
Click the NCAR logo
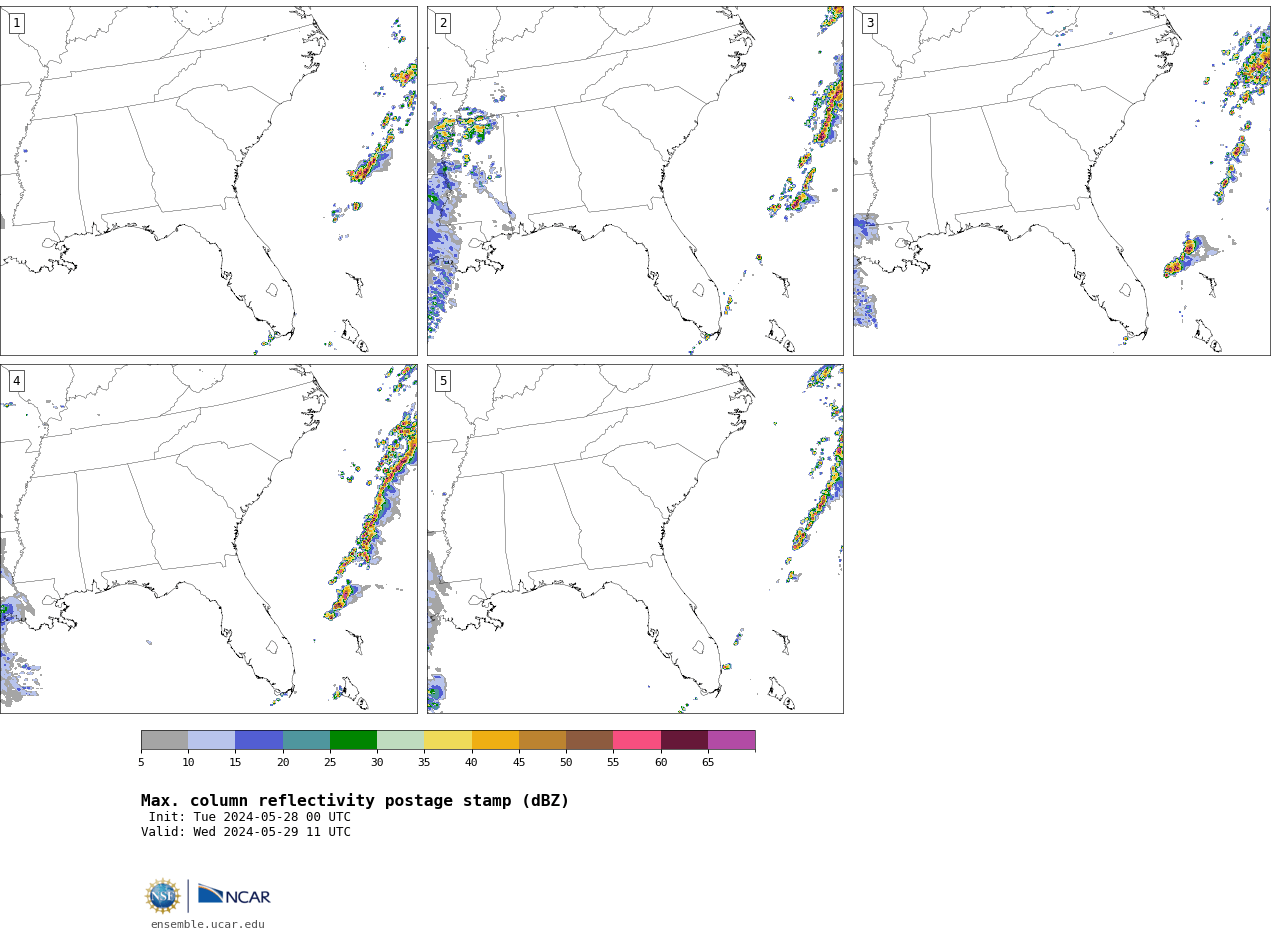point(234,895)
